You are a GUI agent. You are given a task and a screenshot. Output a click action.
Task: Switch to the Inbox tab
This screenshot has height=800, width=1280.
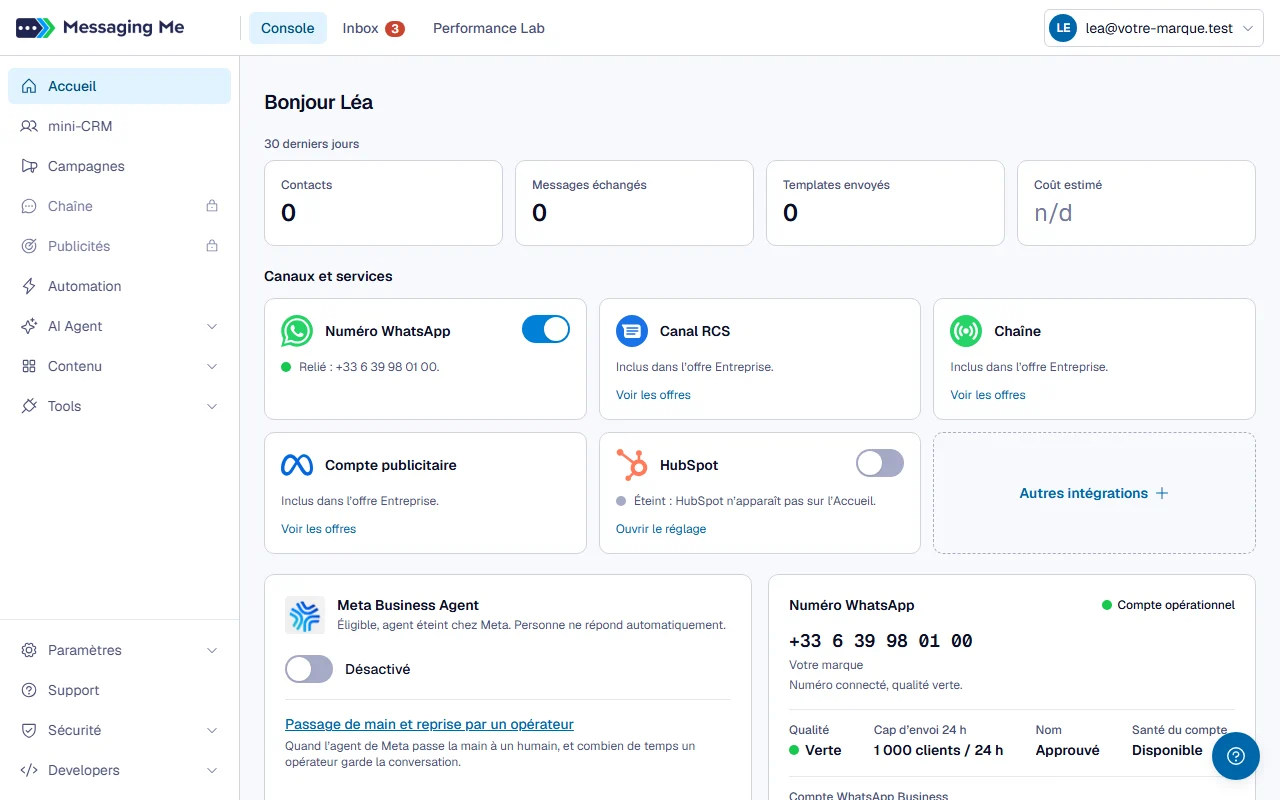tap(373, 28)
